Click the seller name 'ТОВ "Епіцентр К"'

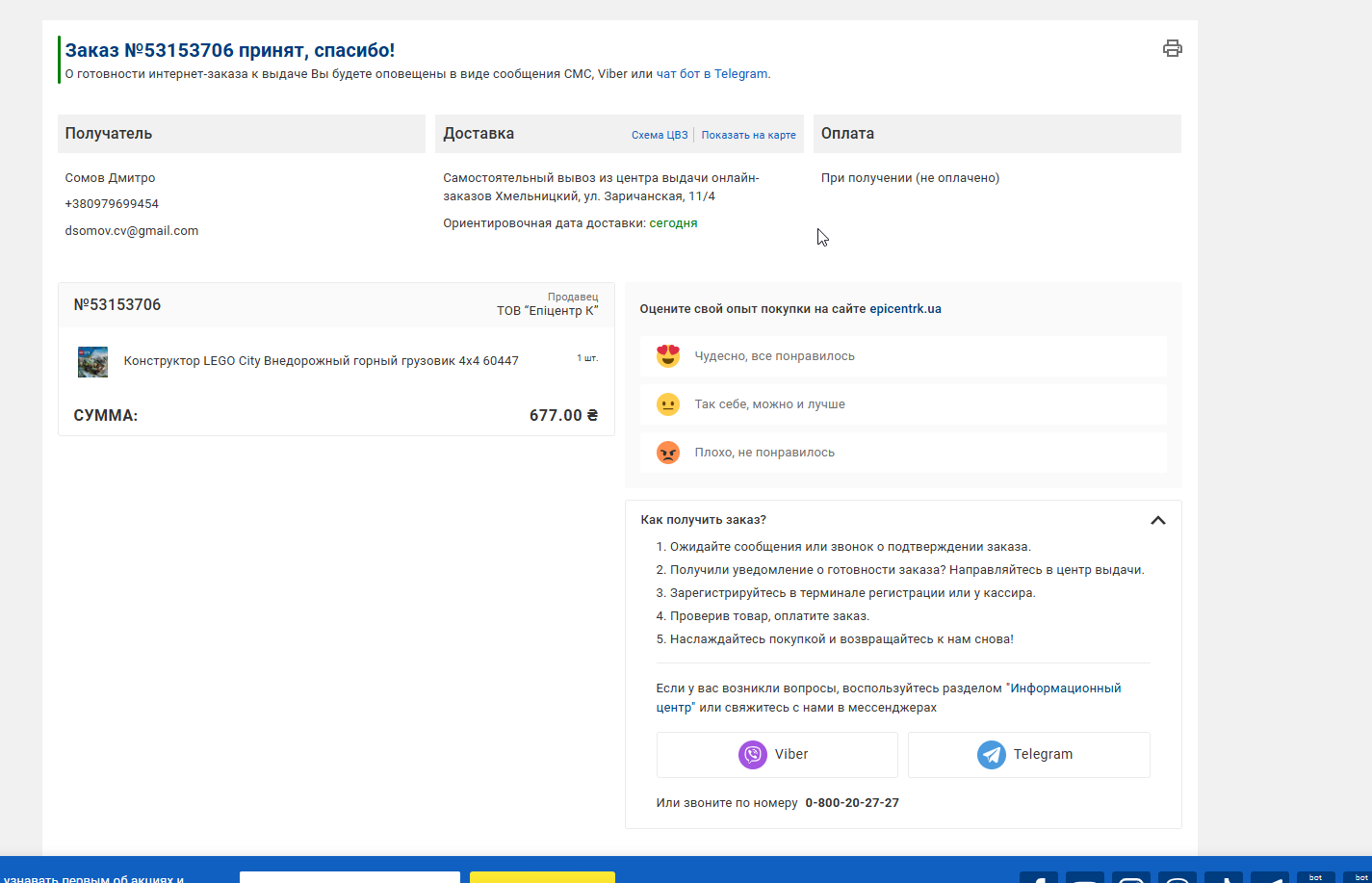point(548,311)
